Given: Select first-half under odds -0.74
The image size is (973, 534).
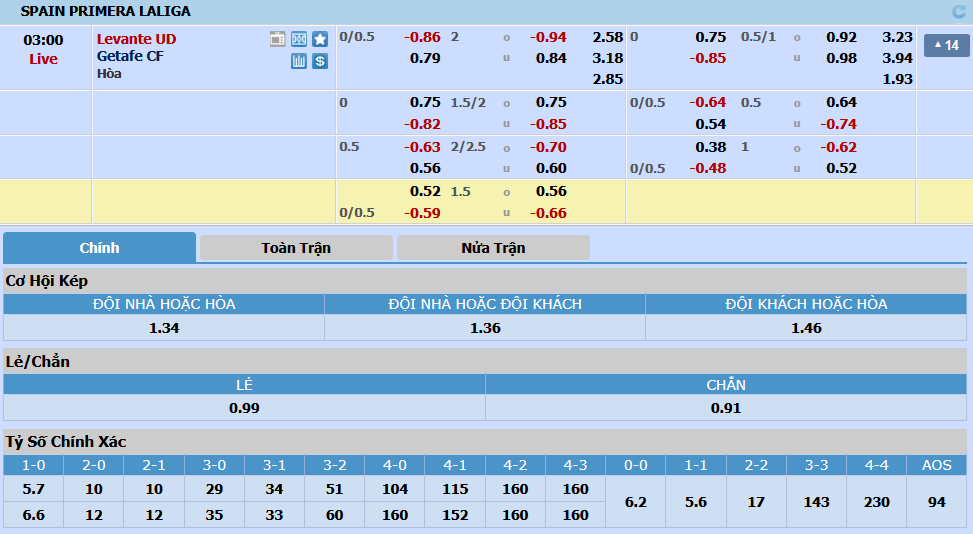Looking at the screenshot, I should click(838, 124).
